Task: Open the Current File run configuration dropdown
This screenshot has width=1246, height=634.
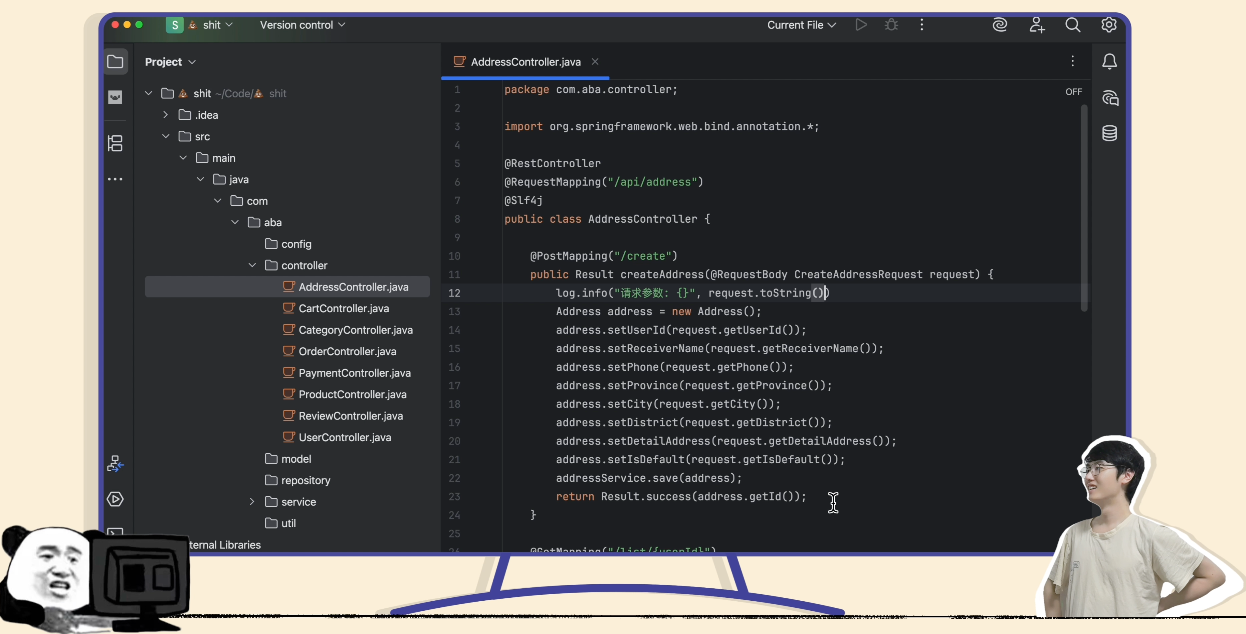Action: tap(801, 25)
